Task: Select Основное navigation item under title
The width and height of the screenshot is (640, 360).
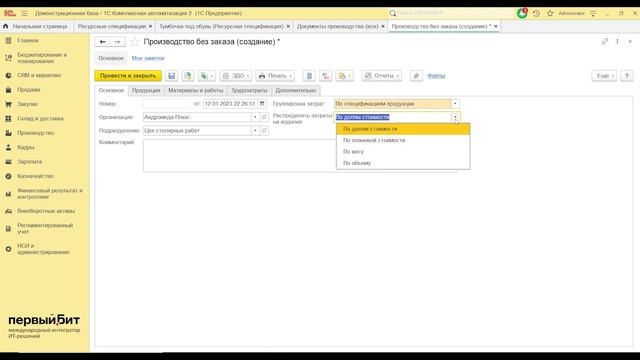Action: tap(111, 58)
